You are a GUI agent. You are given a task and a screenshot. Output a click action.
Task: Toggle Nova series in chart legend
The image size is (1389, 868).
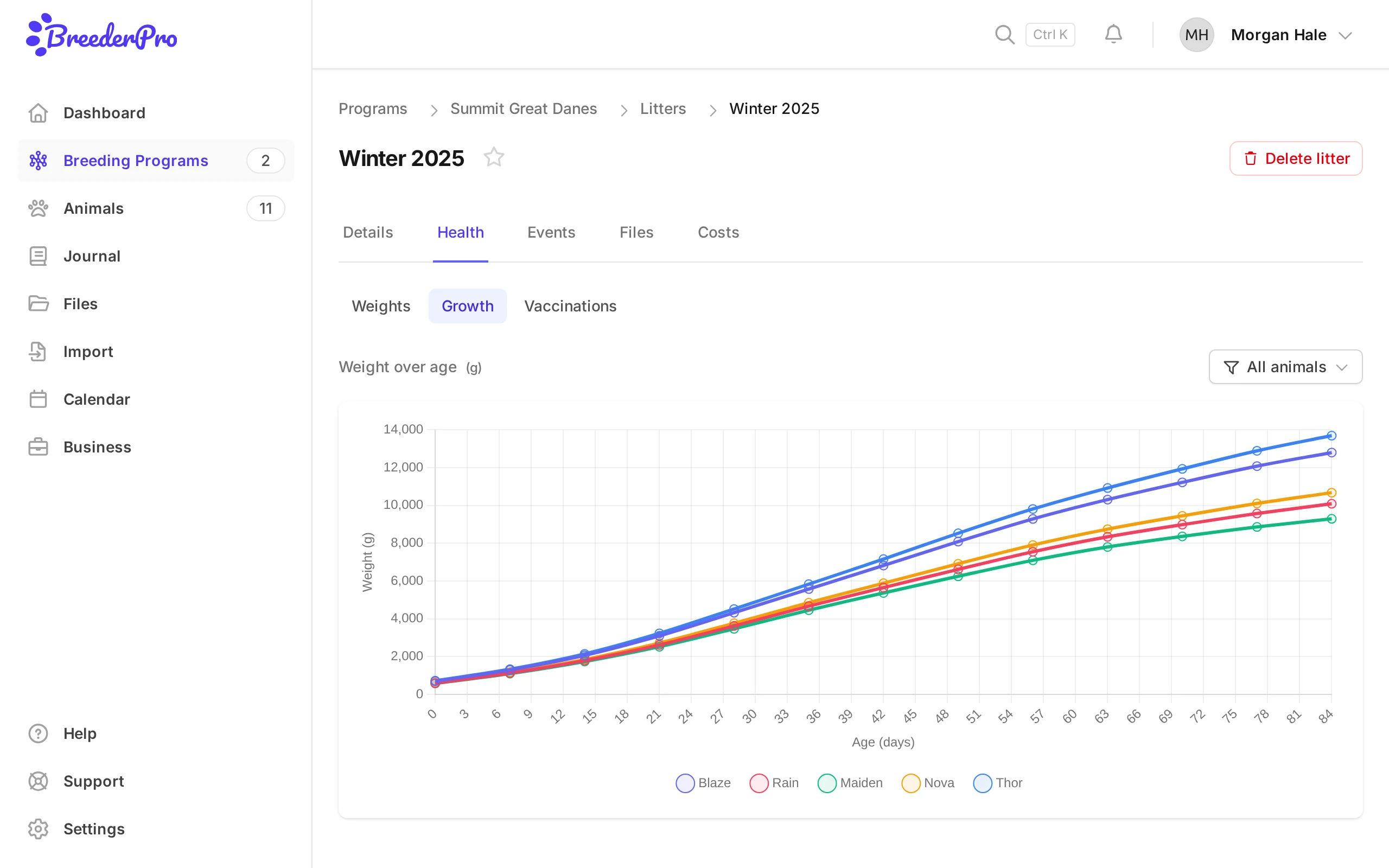927,783
